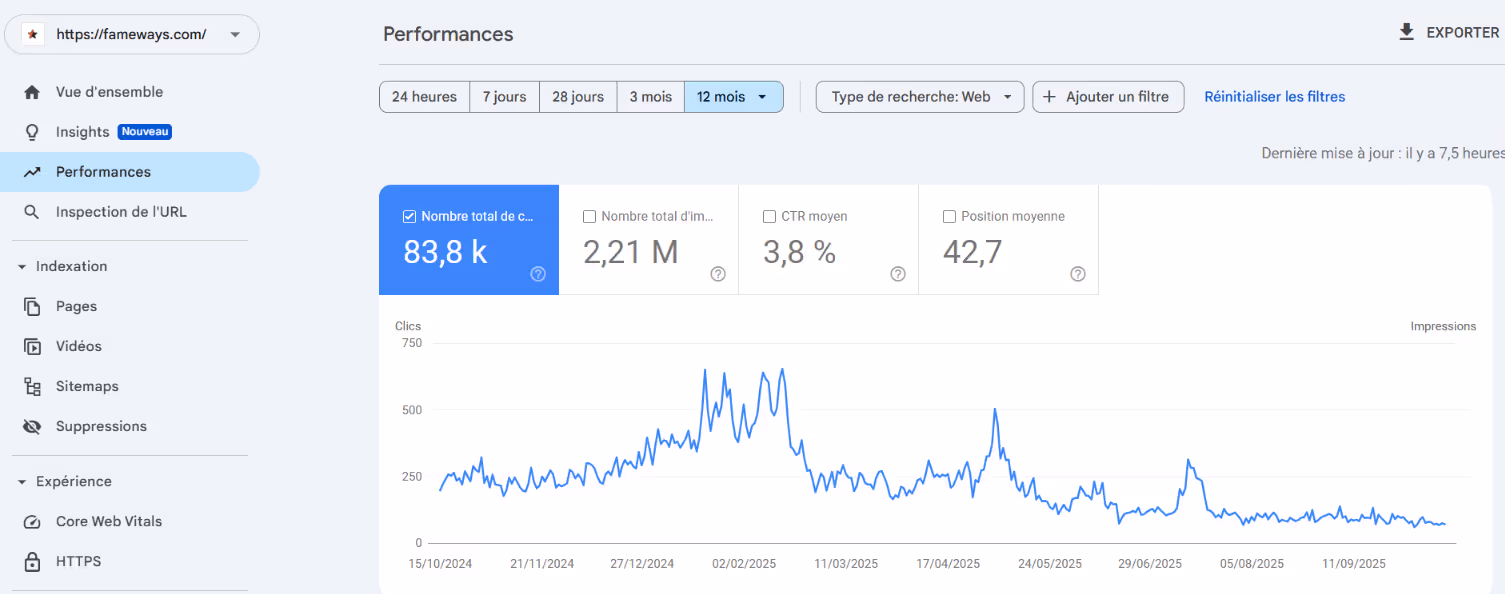Click the EXPORTER button

(x=1449, y=32)
